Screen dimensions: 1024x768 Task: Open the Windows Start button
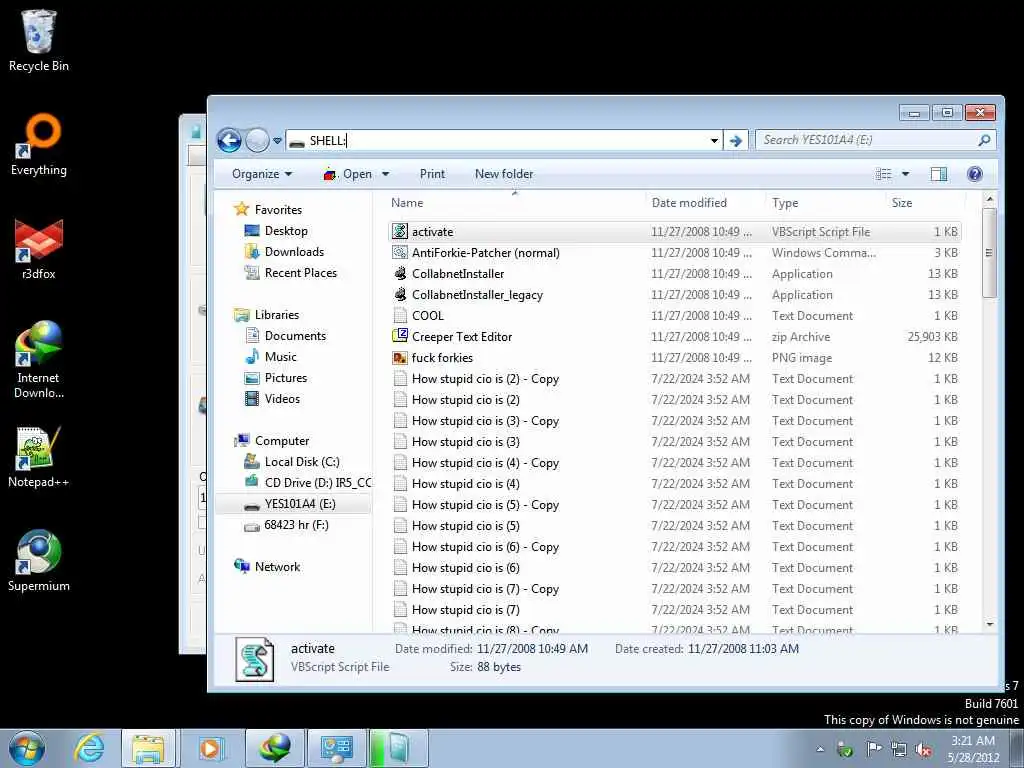click(26, 748)
